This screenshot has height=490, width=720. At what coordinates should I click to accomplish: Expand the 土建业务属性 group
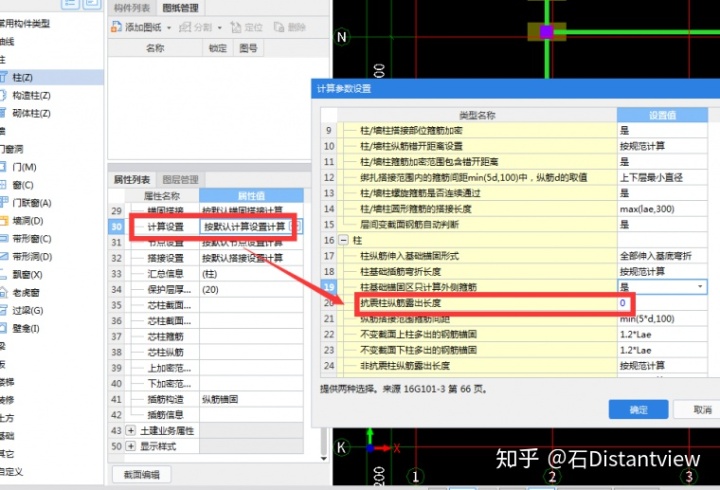click(x=131, y=430)
